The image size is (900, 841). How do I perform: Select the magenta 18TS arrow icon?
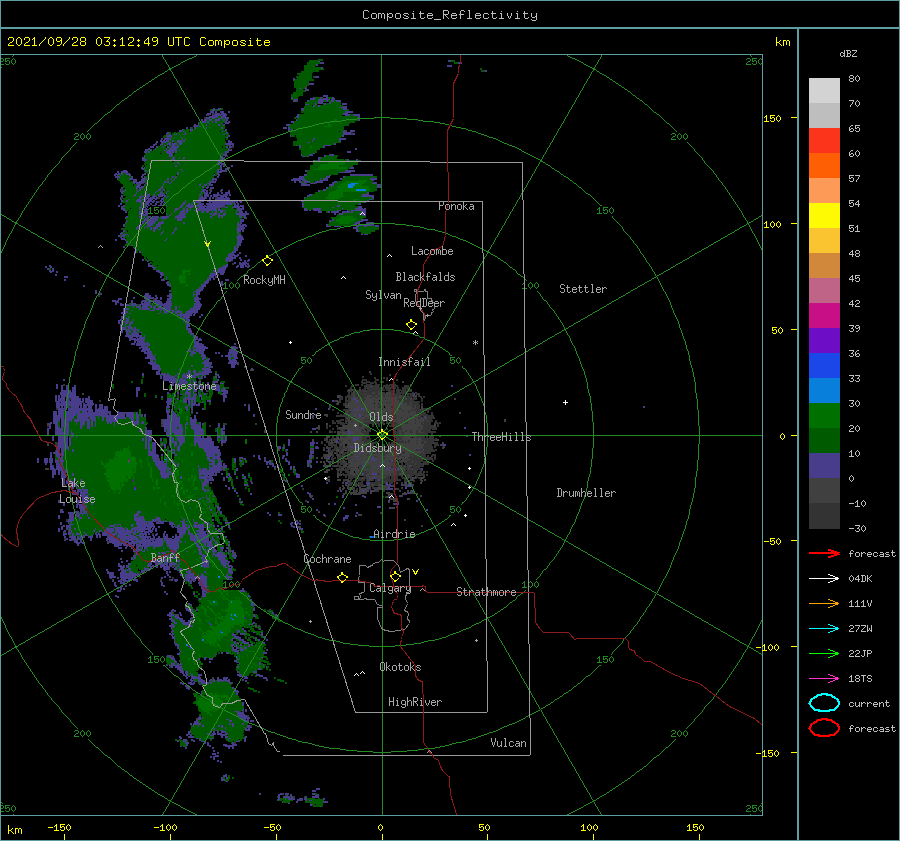pyautogui.click(x=824, y=678)
